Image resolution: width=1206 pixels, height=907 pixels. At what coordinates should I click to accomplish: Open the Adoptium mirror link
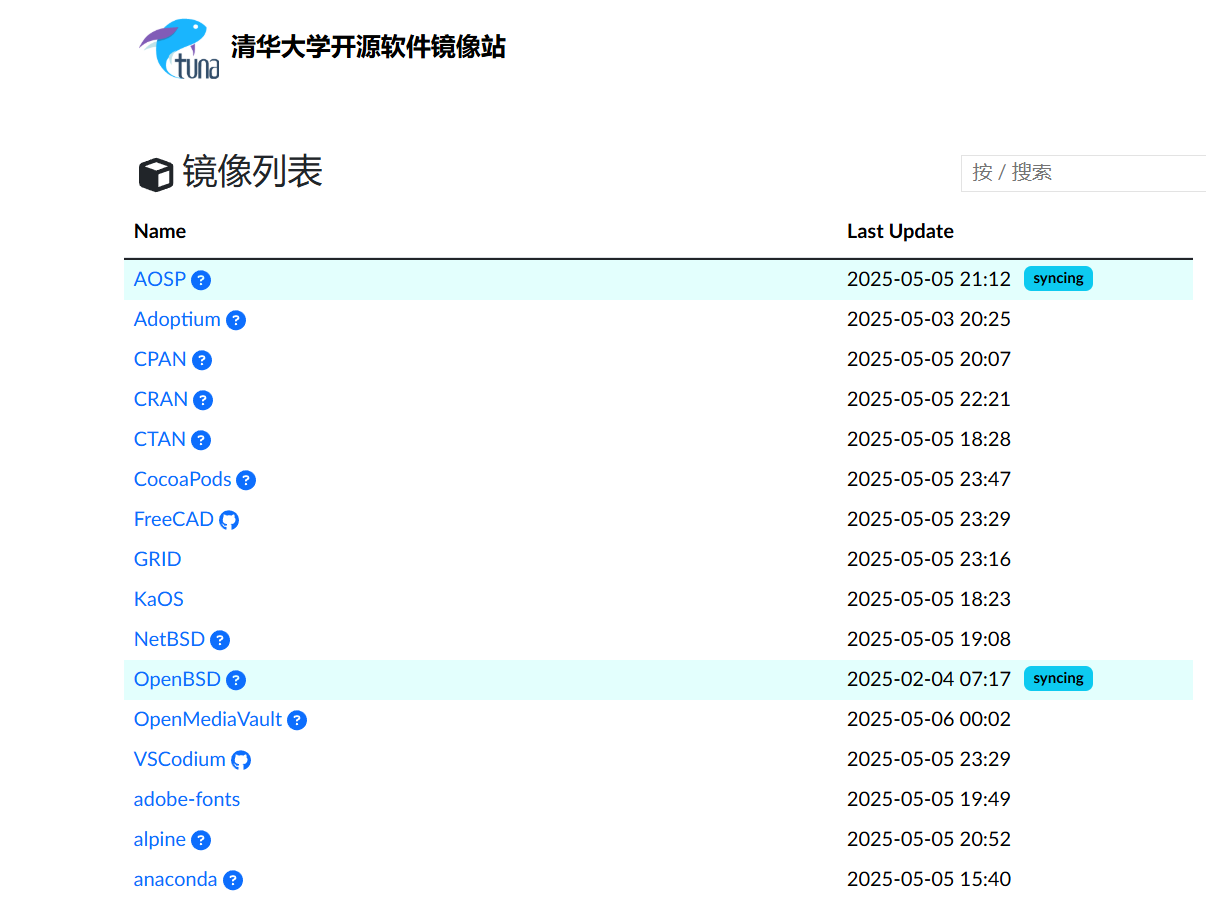point(177,319)
